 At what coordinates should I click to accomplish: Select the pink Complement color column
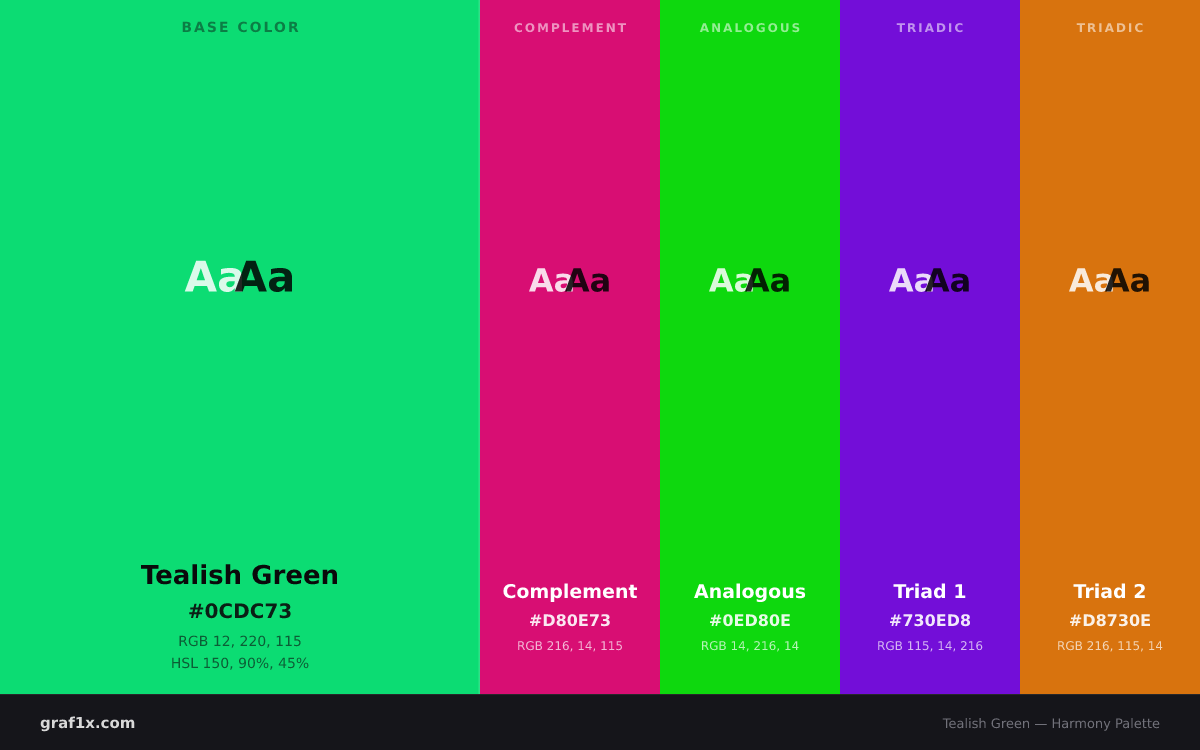(570, 347)
